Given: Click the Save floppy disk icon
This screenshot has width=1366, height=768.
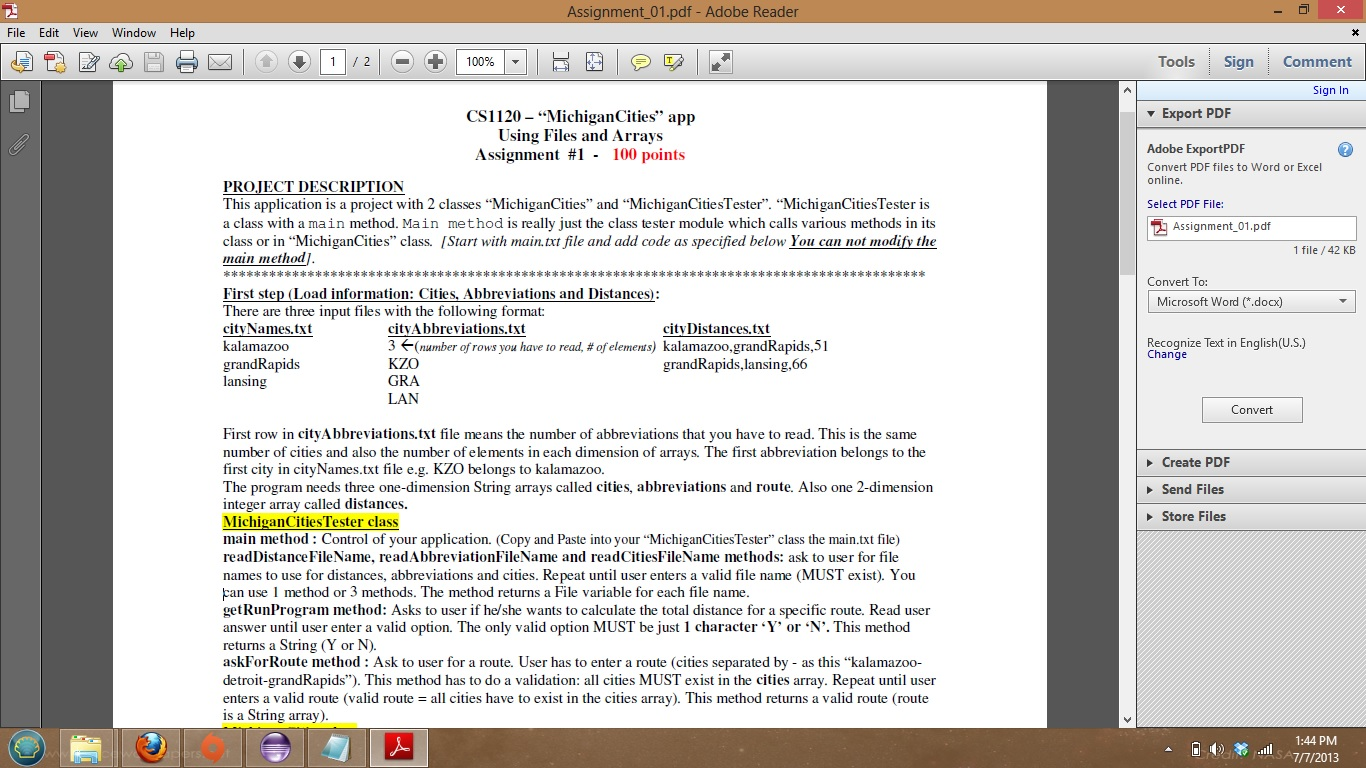Looking at the screenshot, I should pyautogui.click(x=153, y=62).
